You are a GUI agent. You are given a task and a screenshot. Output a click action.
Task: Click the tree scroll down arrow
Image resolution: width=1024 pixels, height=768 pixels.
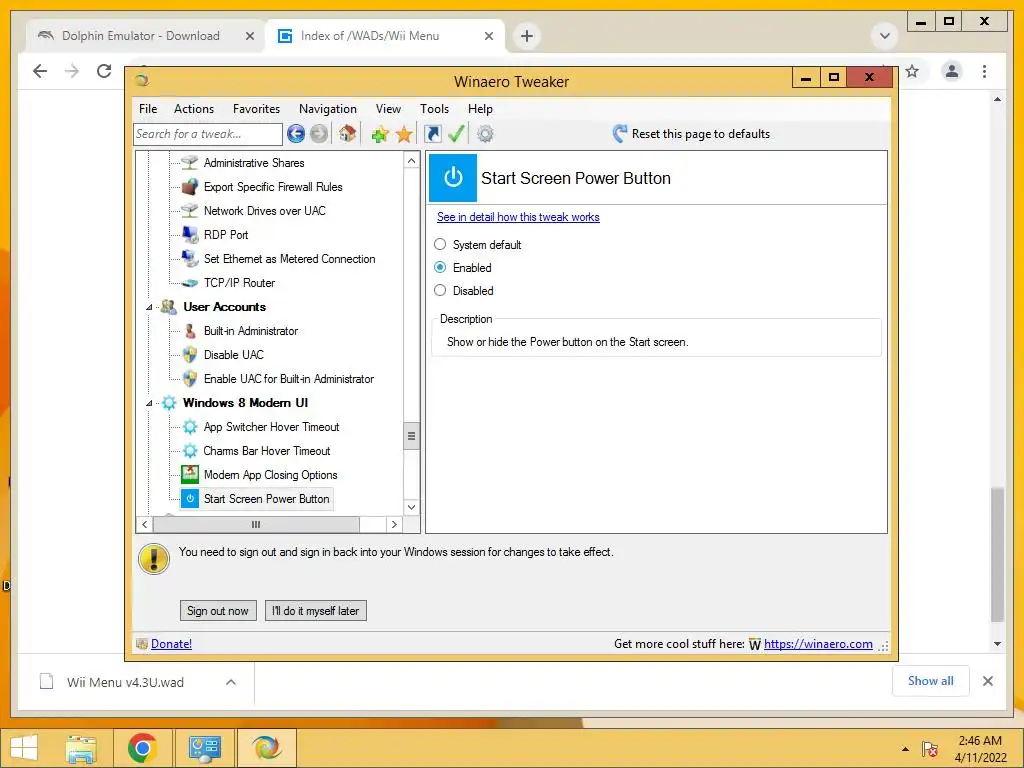(x=411, y=507)
